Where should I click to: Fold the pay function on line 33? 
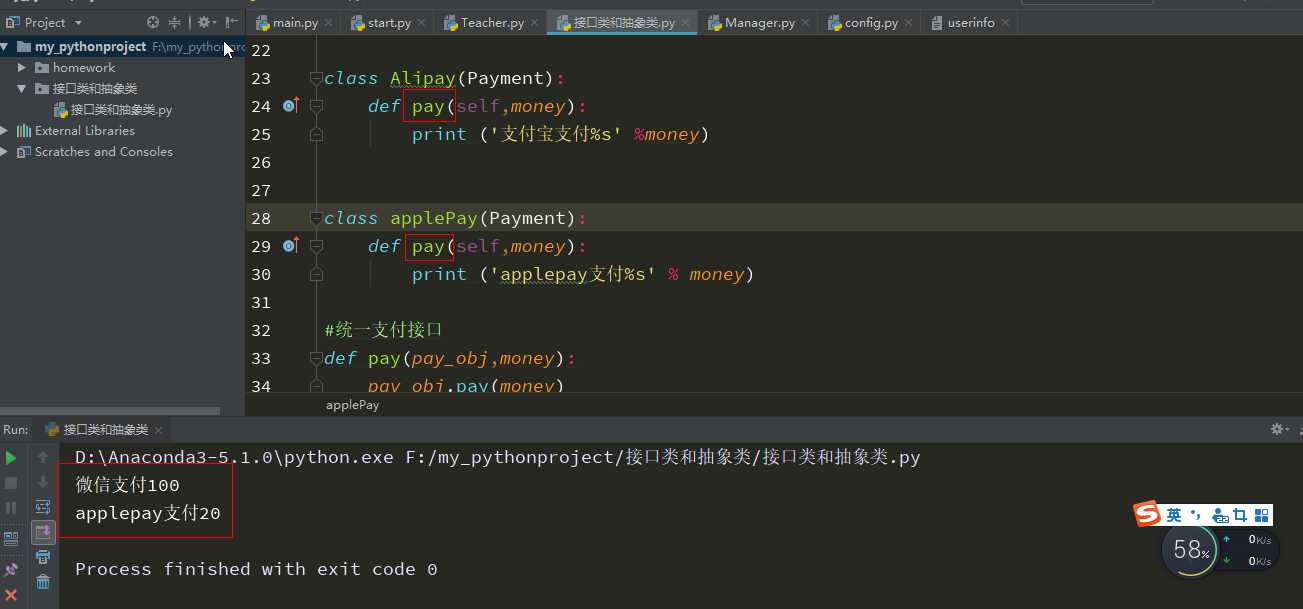point(316,358)
